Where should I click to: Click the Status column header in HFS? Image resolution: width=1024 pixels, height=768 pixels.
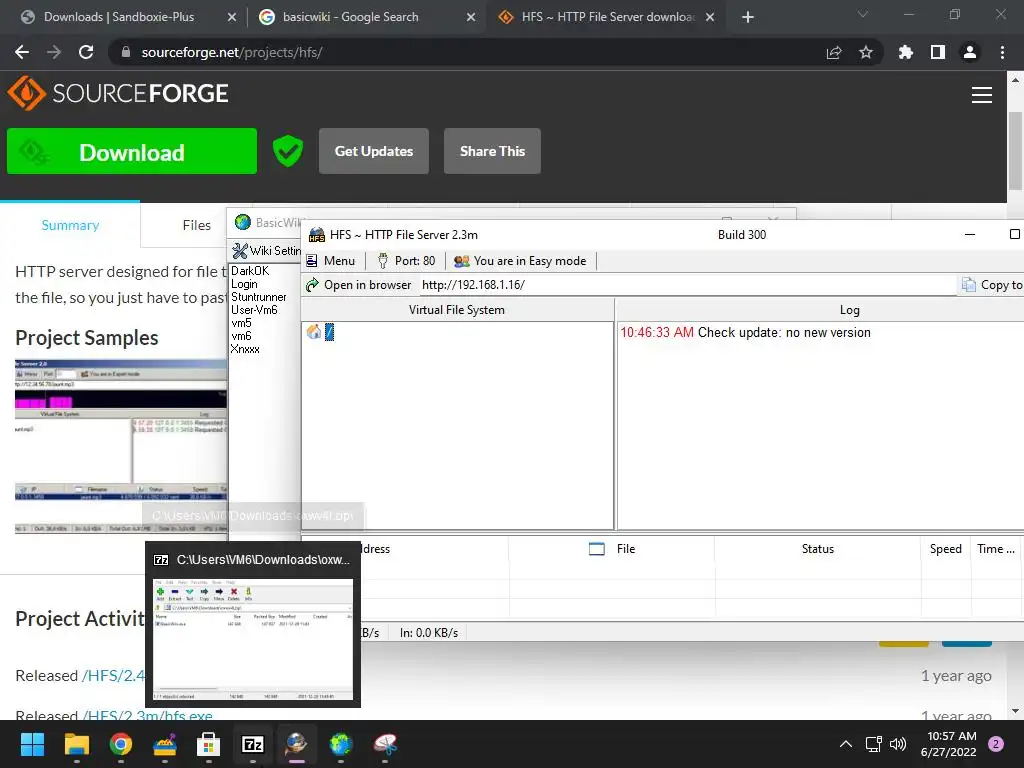[818, 549]
